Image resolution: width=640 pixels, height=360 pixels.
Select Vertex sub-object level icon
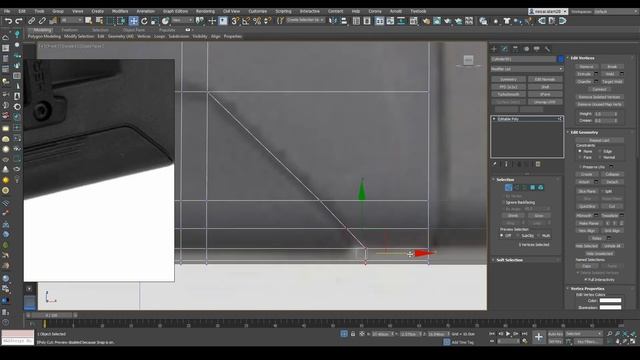(x=508, y=187)
